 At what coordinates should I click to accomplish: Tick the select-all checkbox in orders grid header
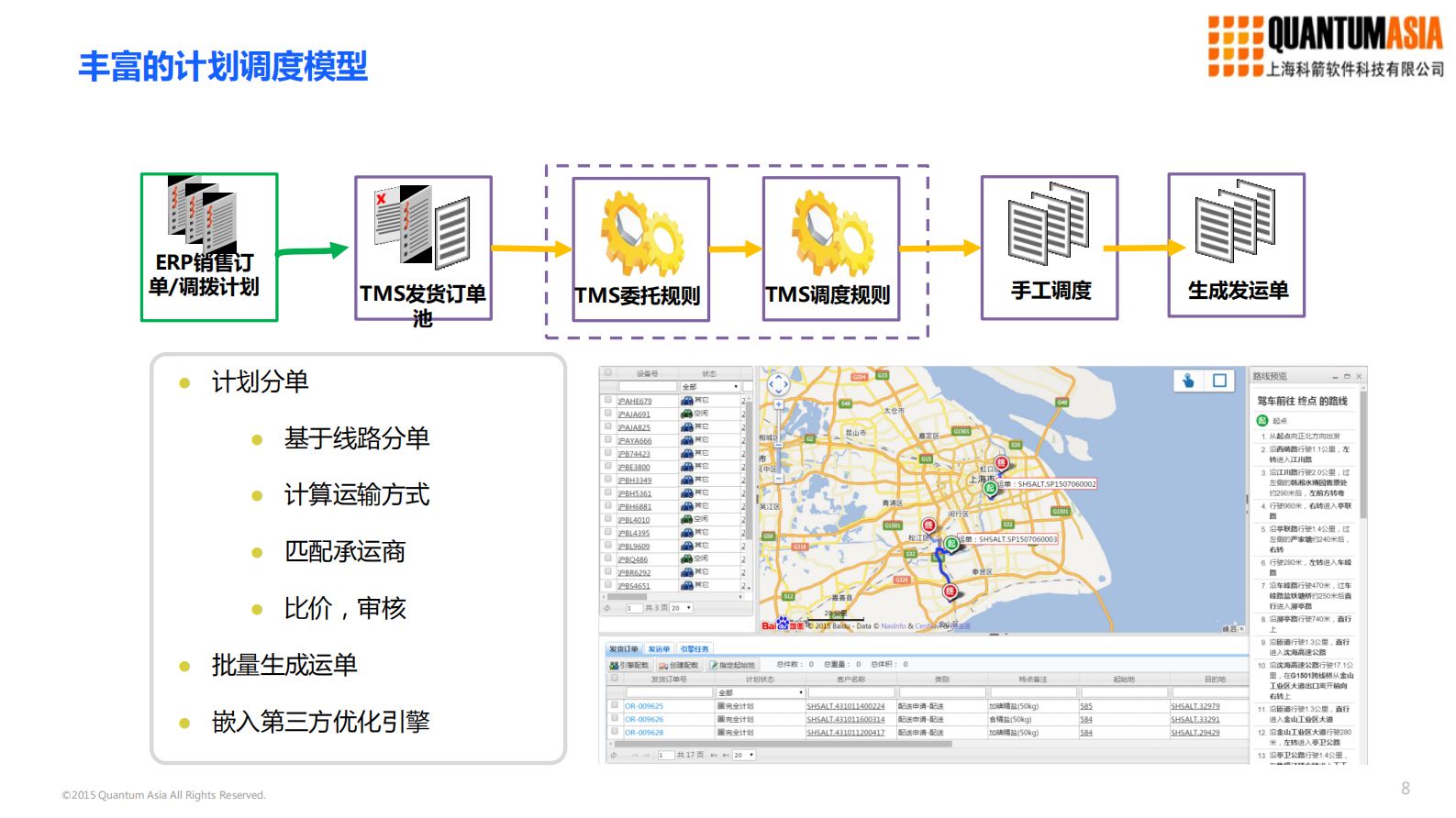click(615, 679)
